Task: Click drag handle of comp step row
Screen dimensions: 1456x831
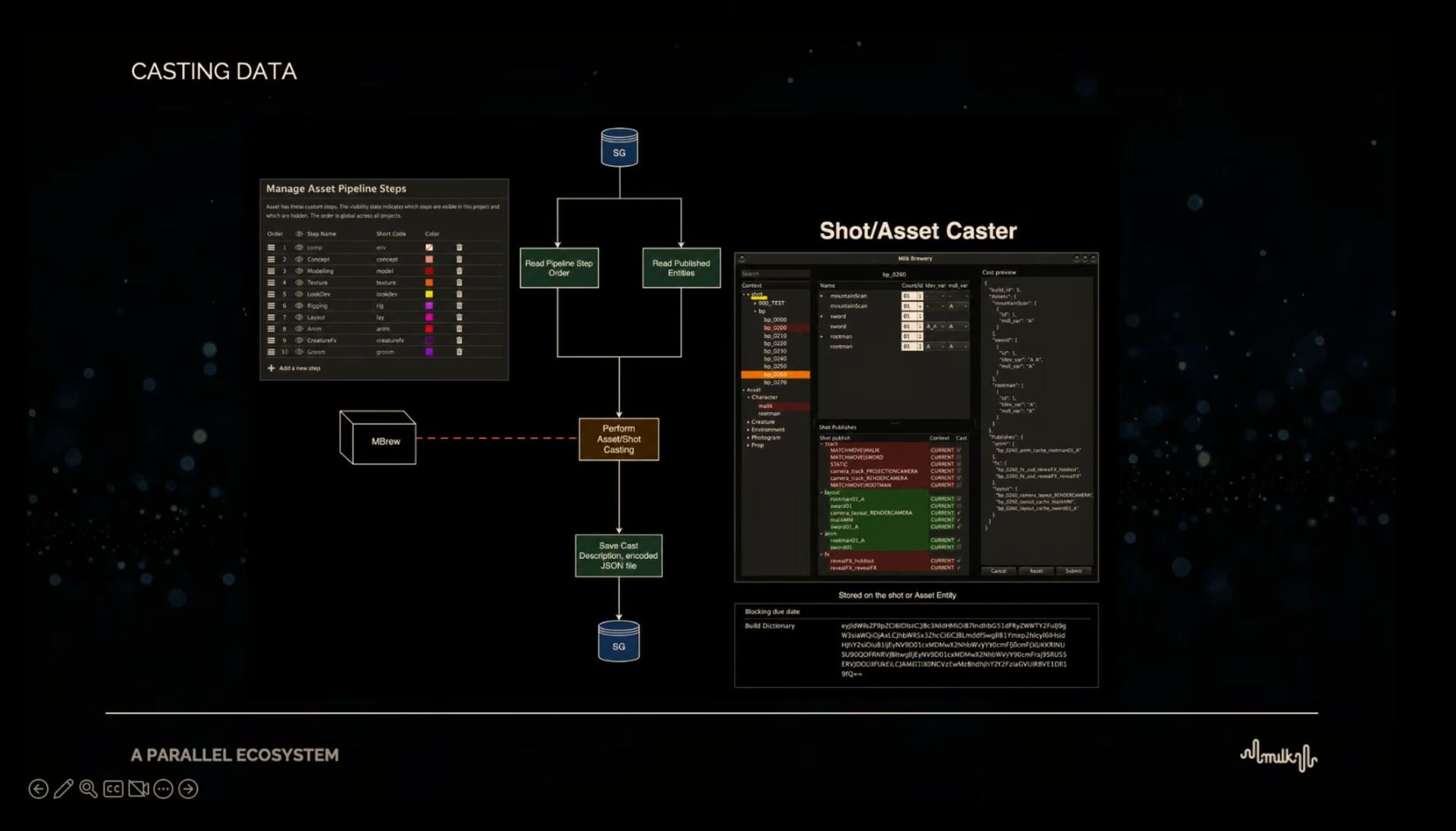Action: pos(271,247)
